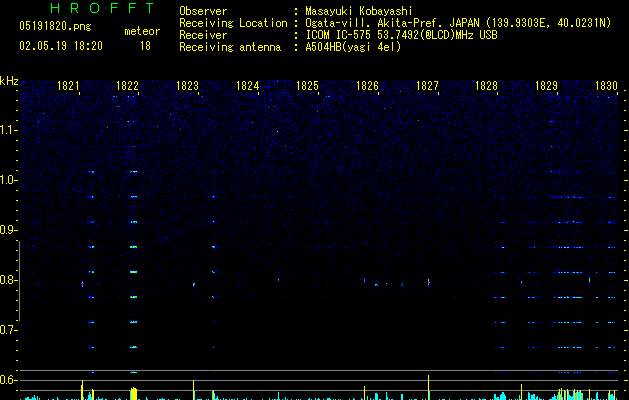Click the yellow intensity spike below 1827
629x400 pixels.
428,388
